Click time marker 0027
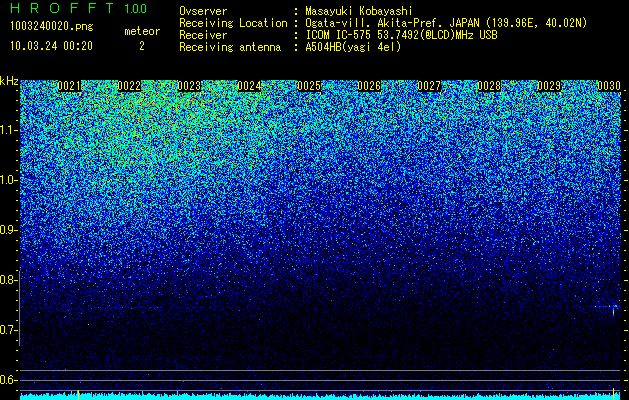The width and height of the screenshot is (629, 400). pyautogui.click(x=429, y=86)
